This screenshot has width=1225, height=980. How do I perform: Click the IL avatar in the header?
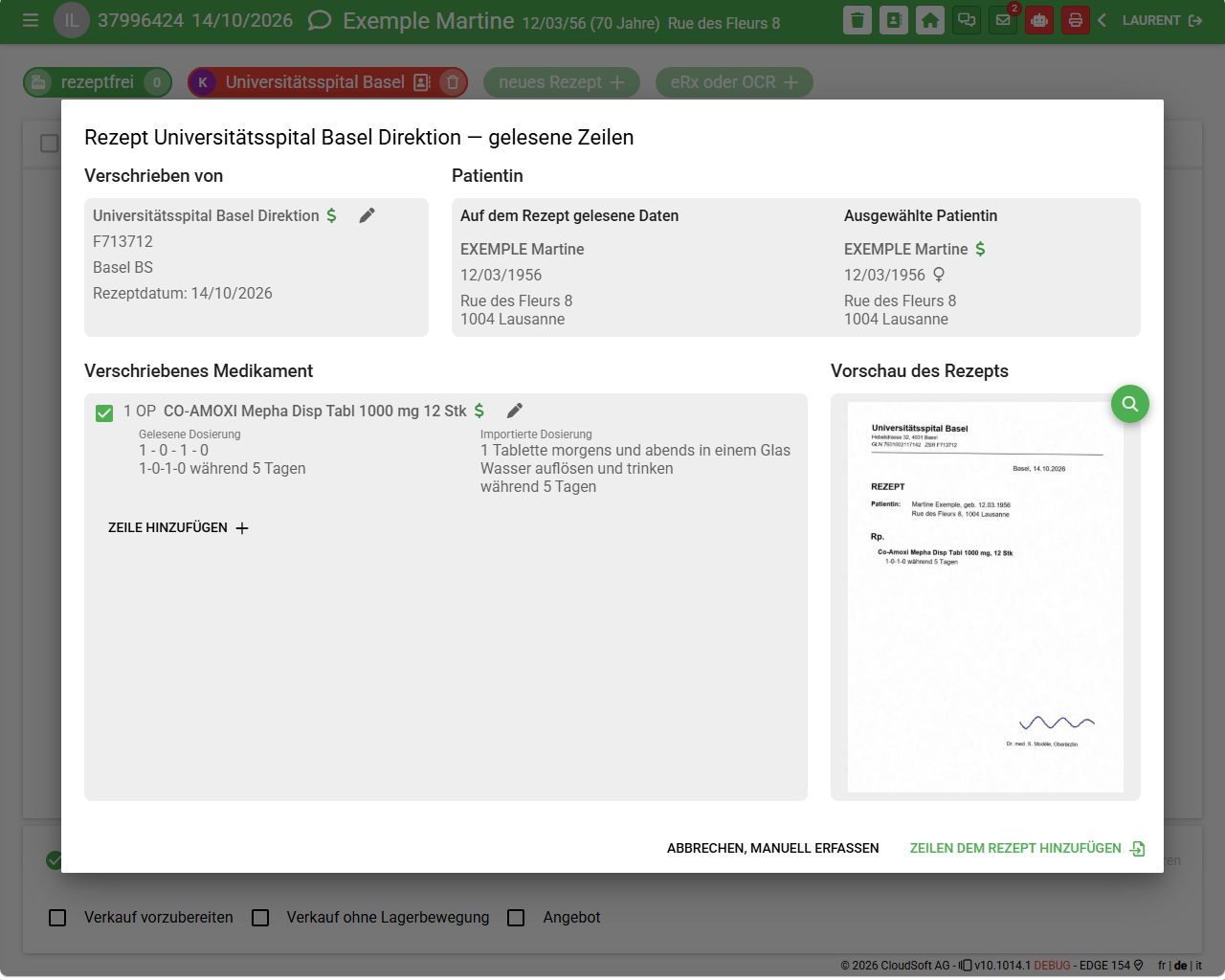point(72,20)
